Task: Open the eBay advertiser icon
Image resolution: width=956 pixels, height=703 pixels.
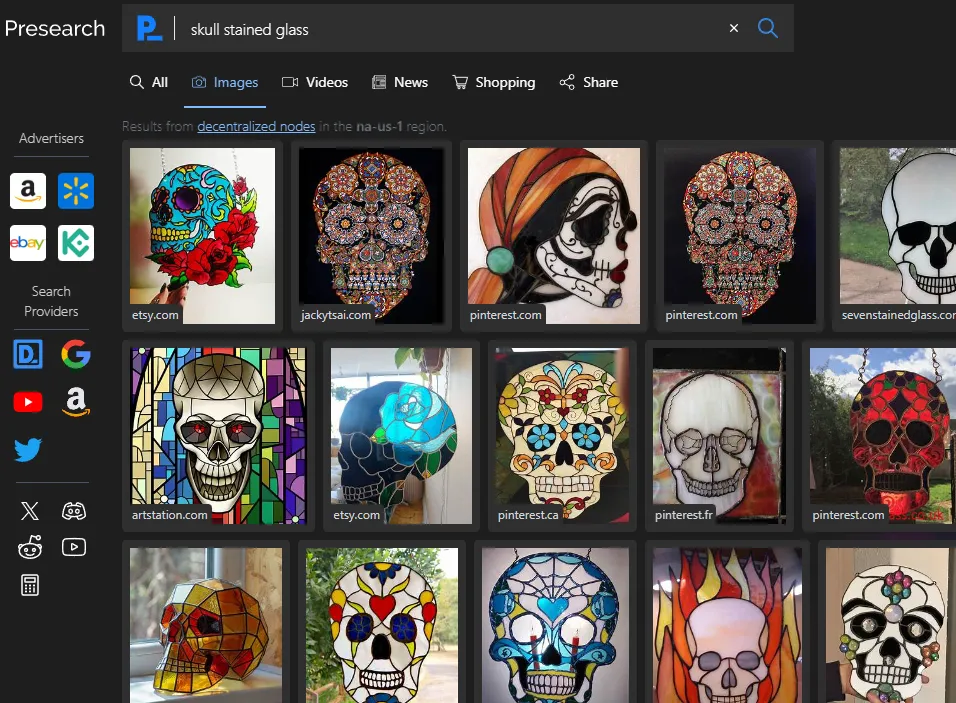Action: click(28, 243)
